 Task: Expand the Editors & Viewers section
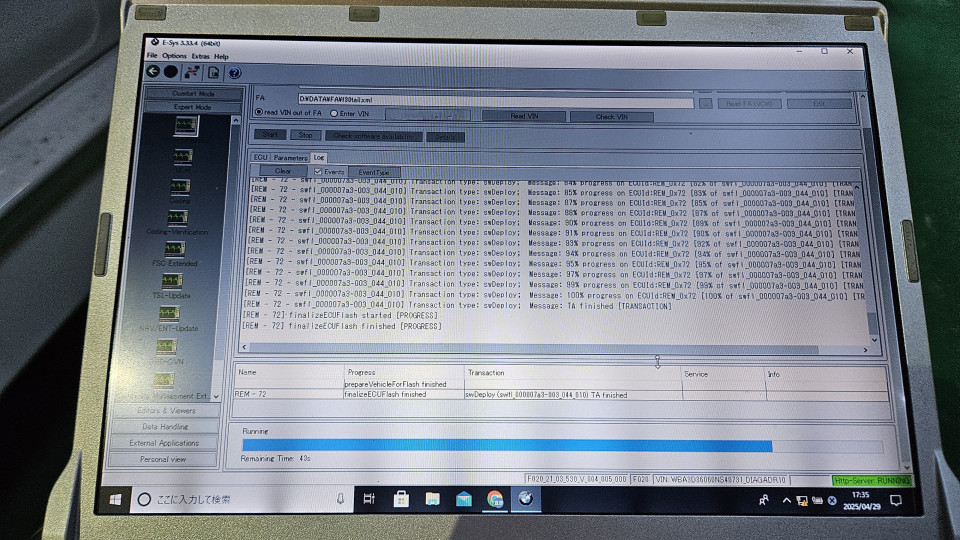click(x=166, y=410)
